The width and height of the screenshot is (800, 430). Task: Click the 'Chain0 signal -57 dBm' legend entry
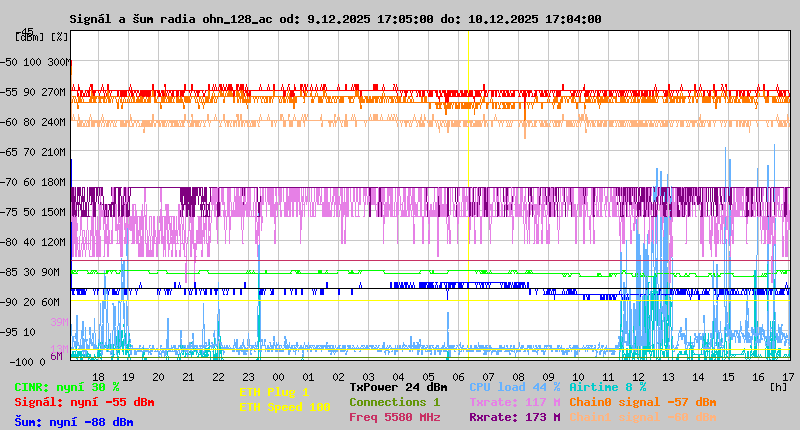pyautogui.click(x=643, y=402)
